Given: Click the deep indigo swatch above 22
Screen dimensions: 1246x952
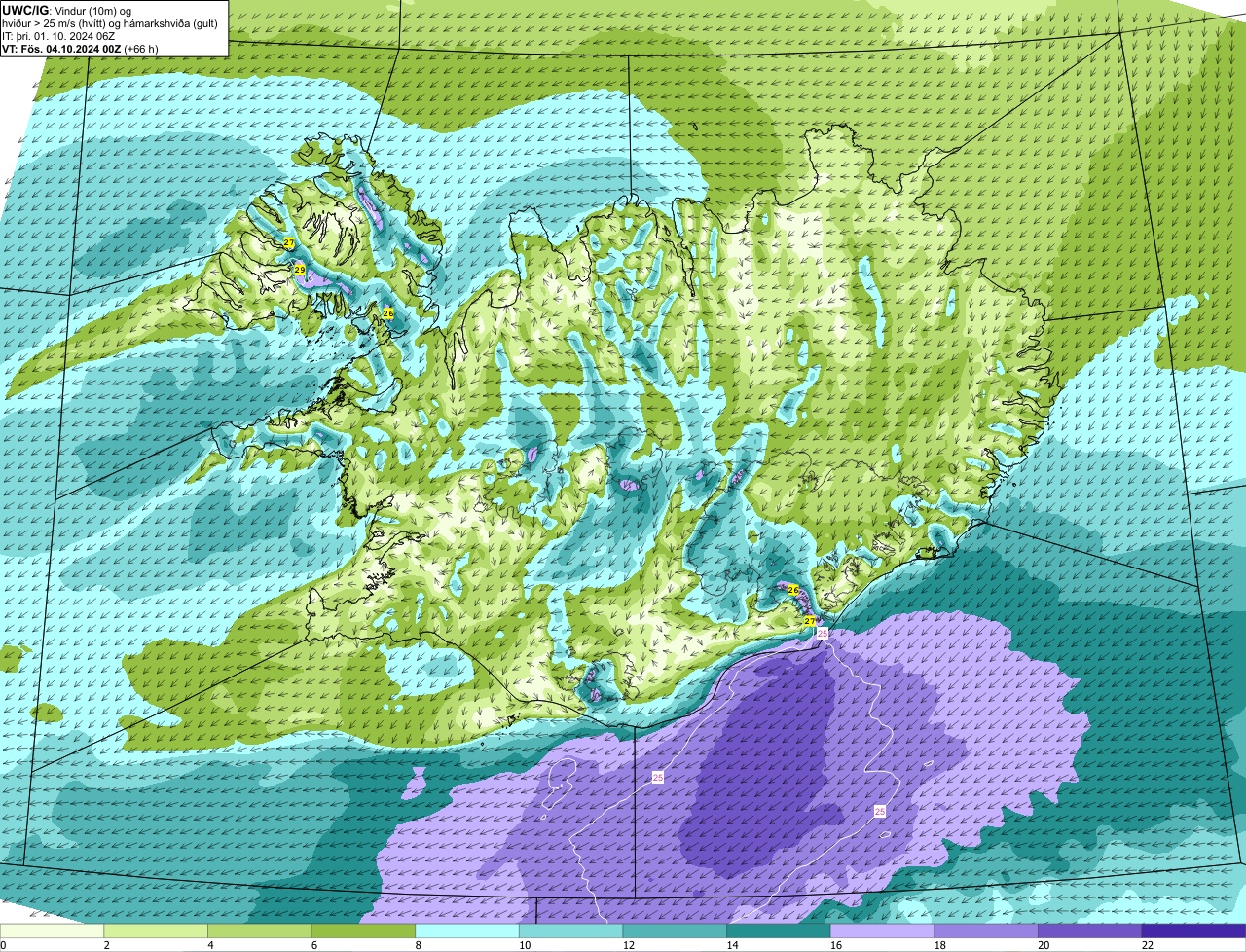Looking at the screenshot, I should pos(1193,931).
